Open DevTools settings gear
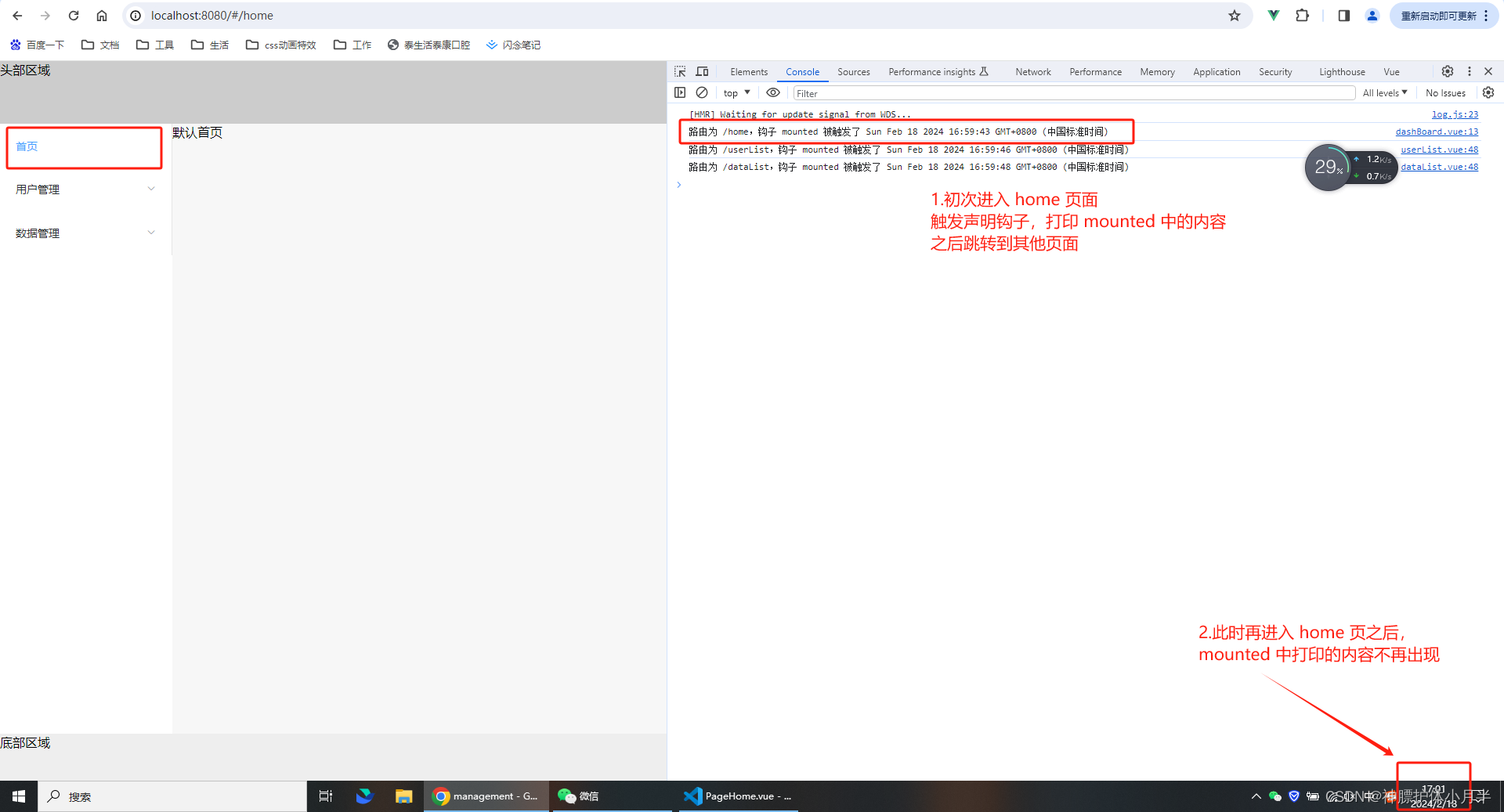 coord(1448,71)
